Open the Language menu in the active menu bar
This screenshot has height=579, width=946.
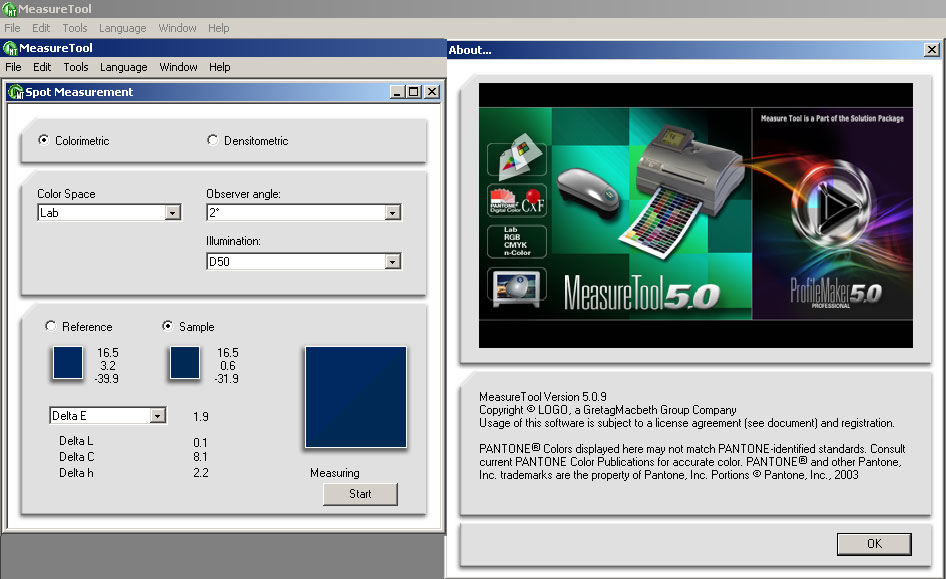click(124, 67)
